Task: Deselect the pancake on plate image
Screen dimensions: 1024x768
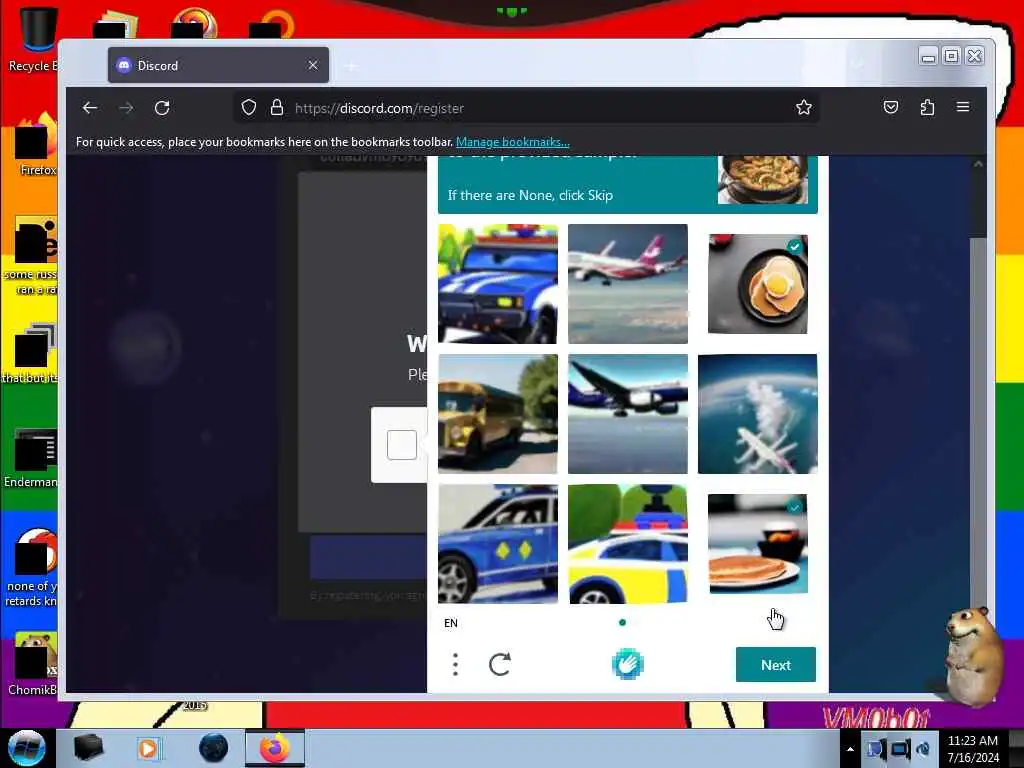Action: pyautogui.click(x=758, y=543)
